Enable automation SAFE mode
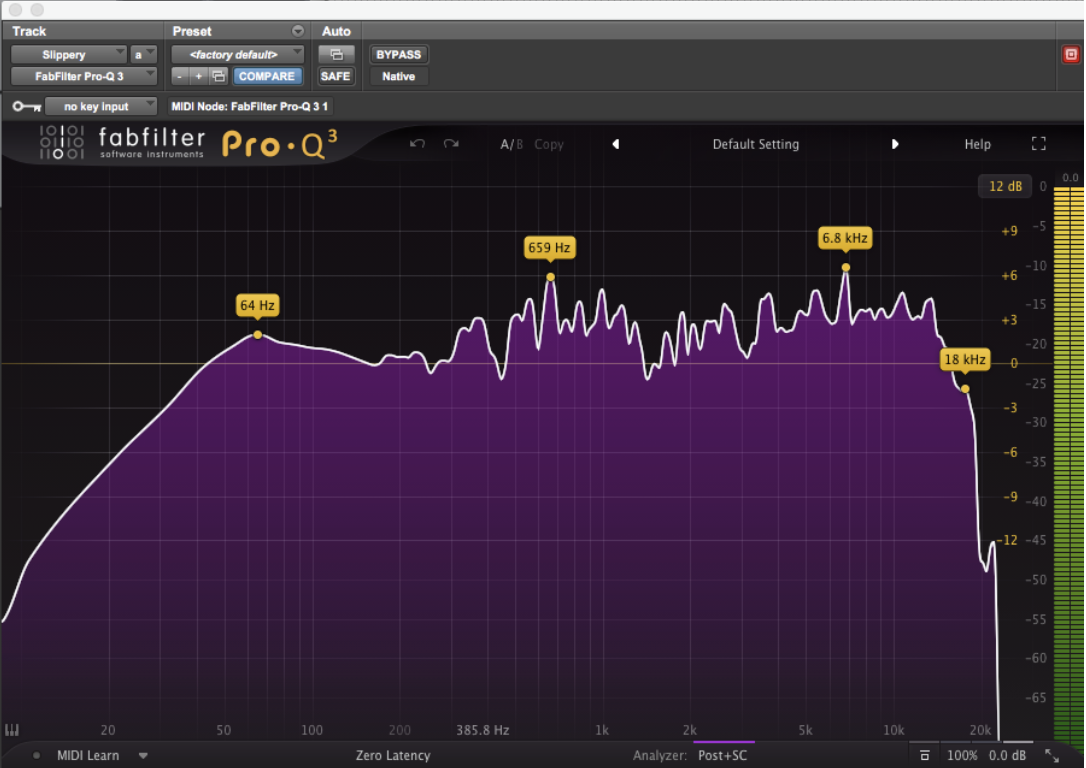The width and height of the screenshot is (1086, 768). point(335,76)
